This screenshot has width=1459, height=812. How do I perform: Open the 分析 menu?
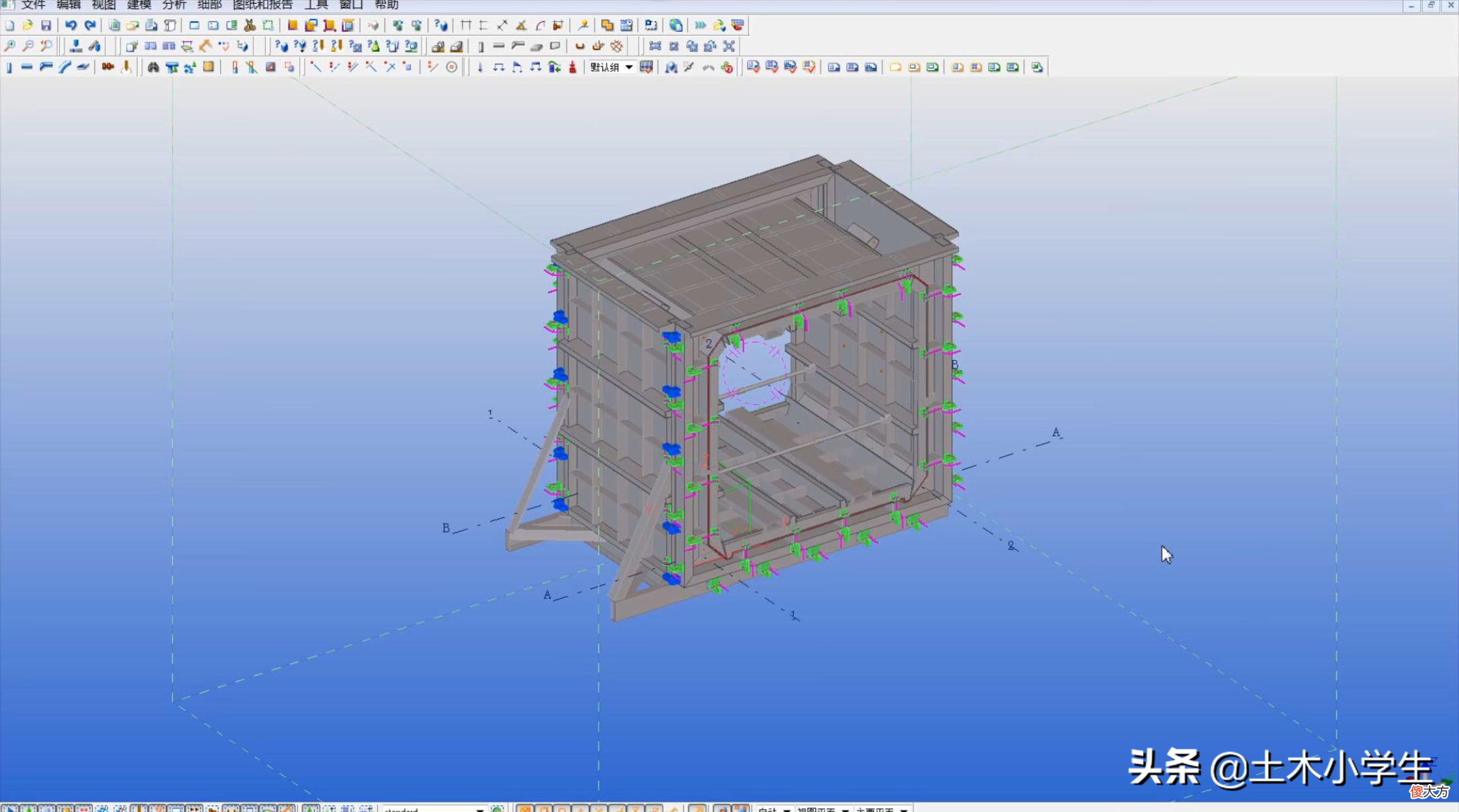(174, 4)
